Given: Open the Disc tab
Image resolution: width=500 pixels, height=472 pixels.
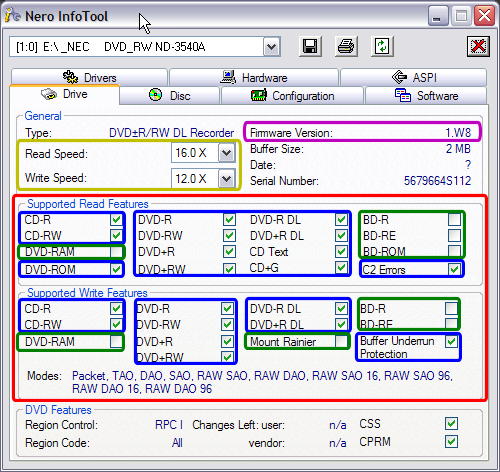Looking at the screenshot, I should click(x=170, y=96).
